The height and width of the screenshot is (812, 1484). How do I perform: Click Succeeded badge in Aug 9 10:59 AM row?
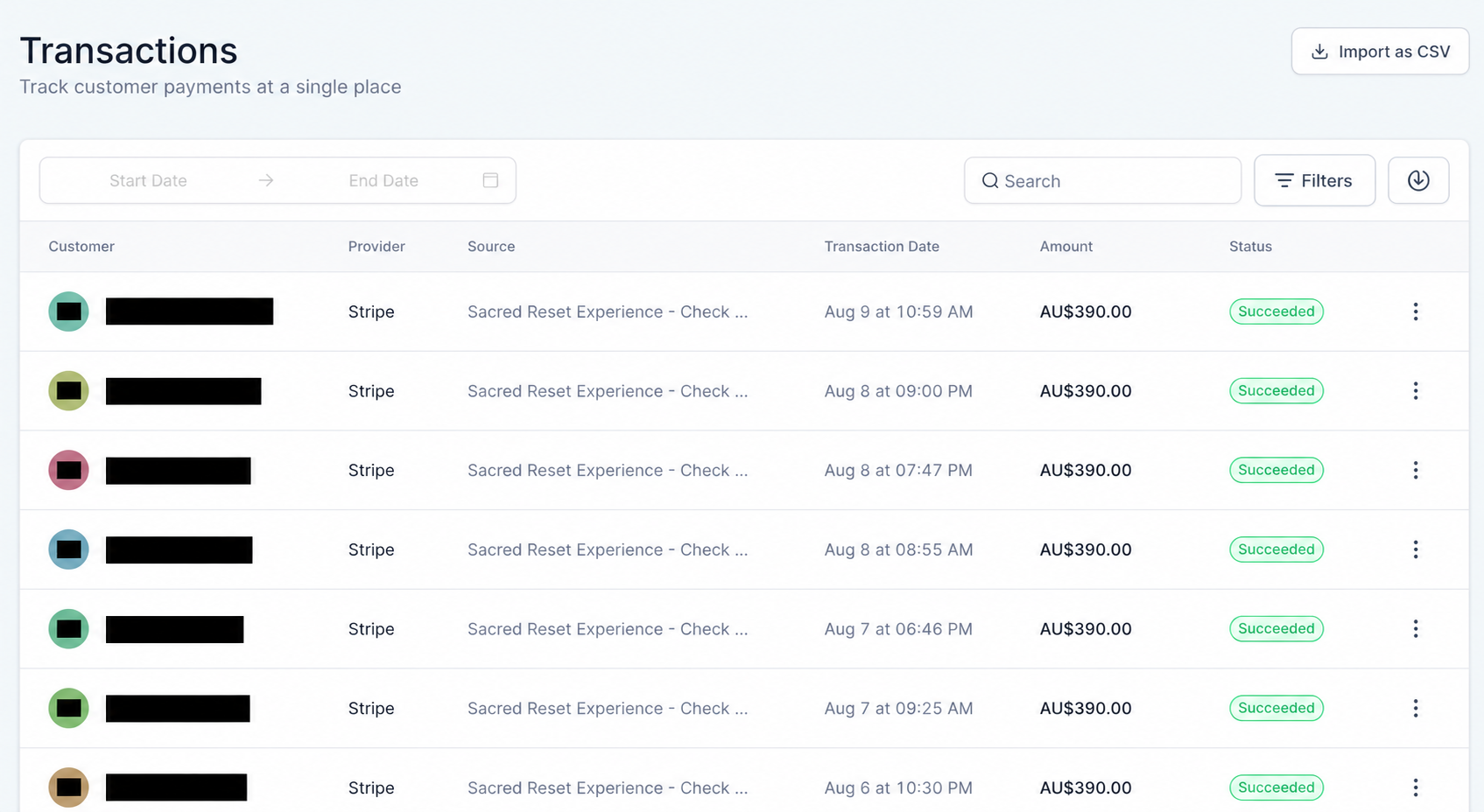click(1277, 311)
